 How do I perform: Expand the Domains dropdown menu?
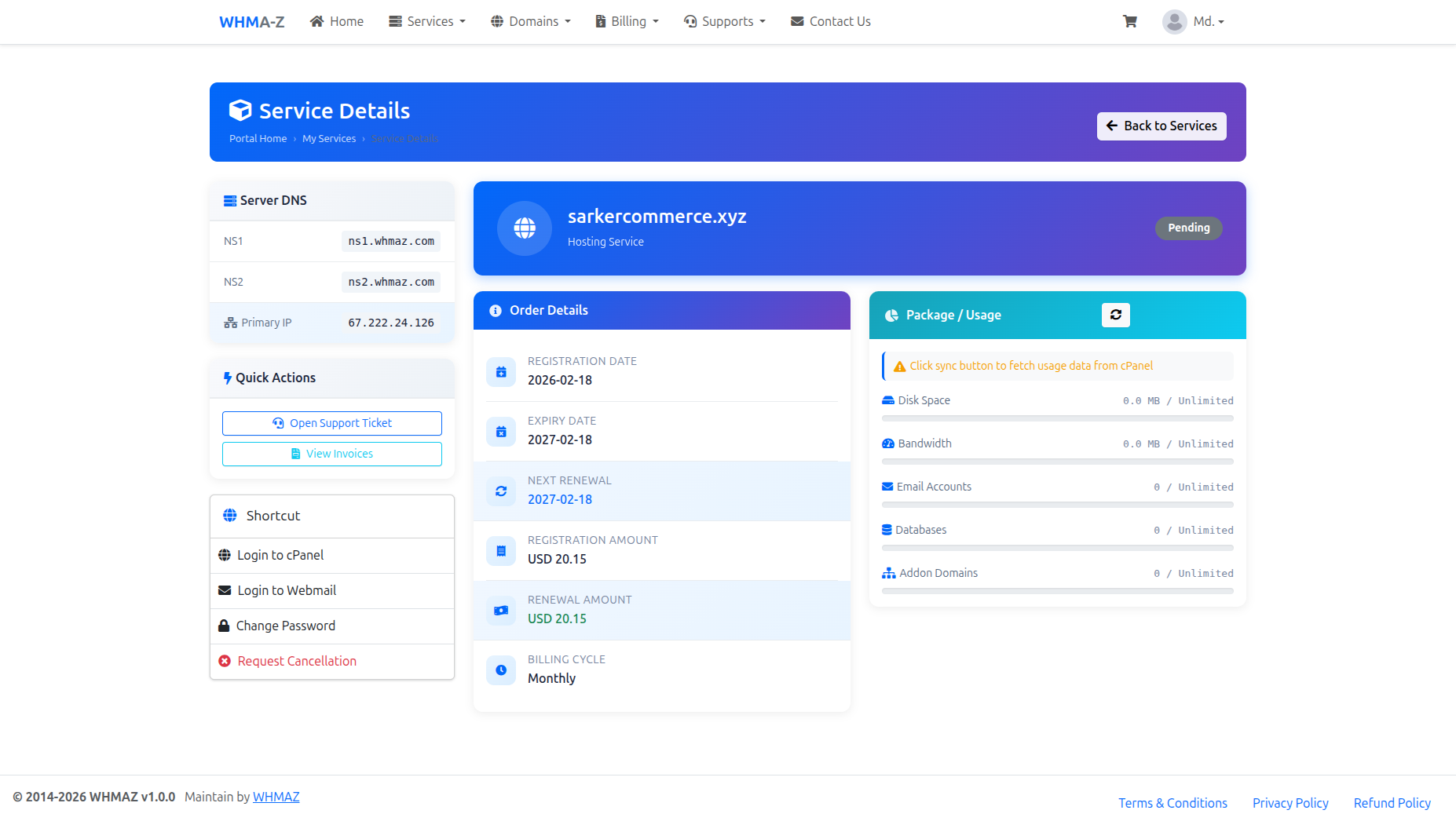click(531, 22)
